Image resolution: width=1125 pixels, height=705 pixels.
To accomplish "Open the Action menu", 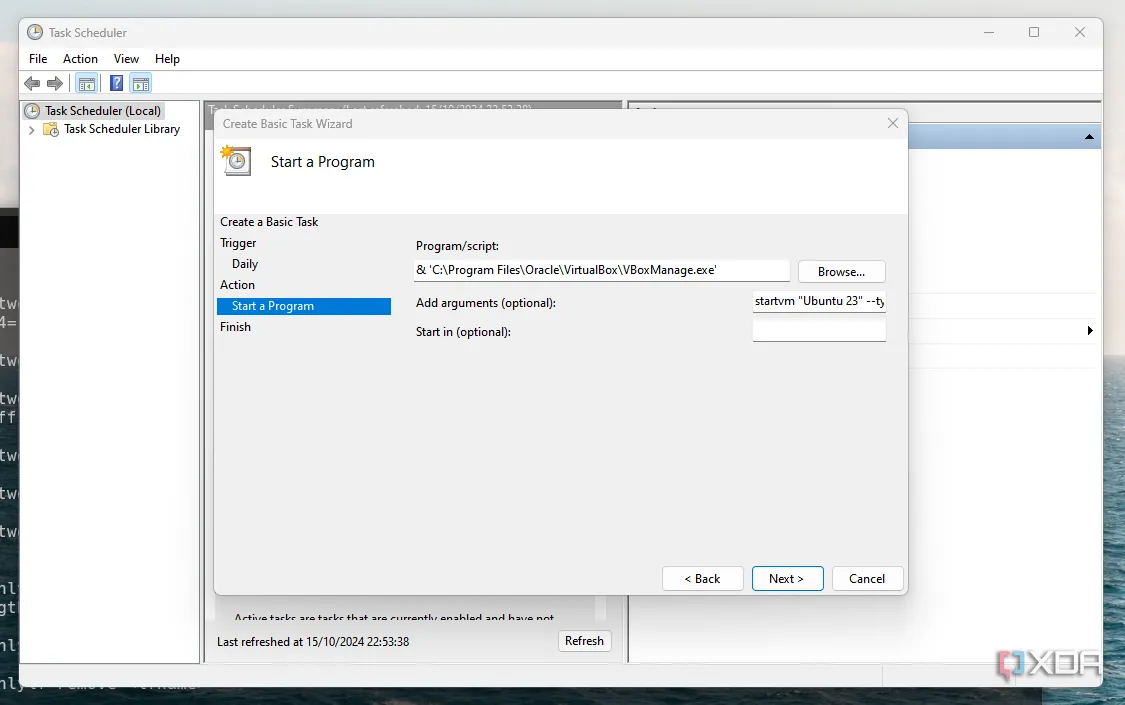I will click(80, 59).
